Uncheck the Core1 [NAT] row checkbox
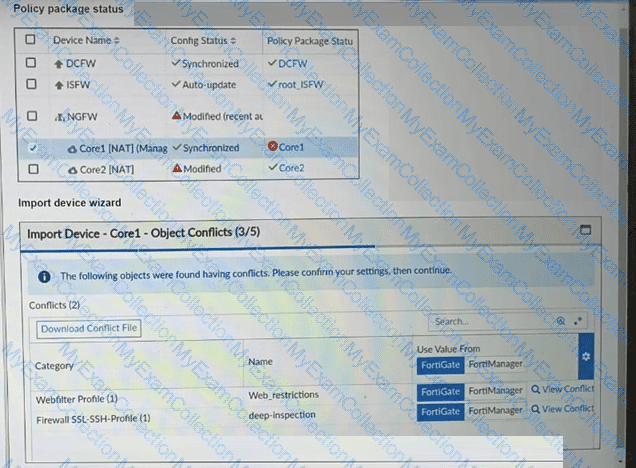 pyautogui.click(x=32, y=147)
